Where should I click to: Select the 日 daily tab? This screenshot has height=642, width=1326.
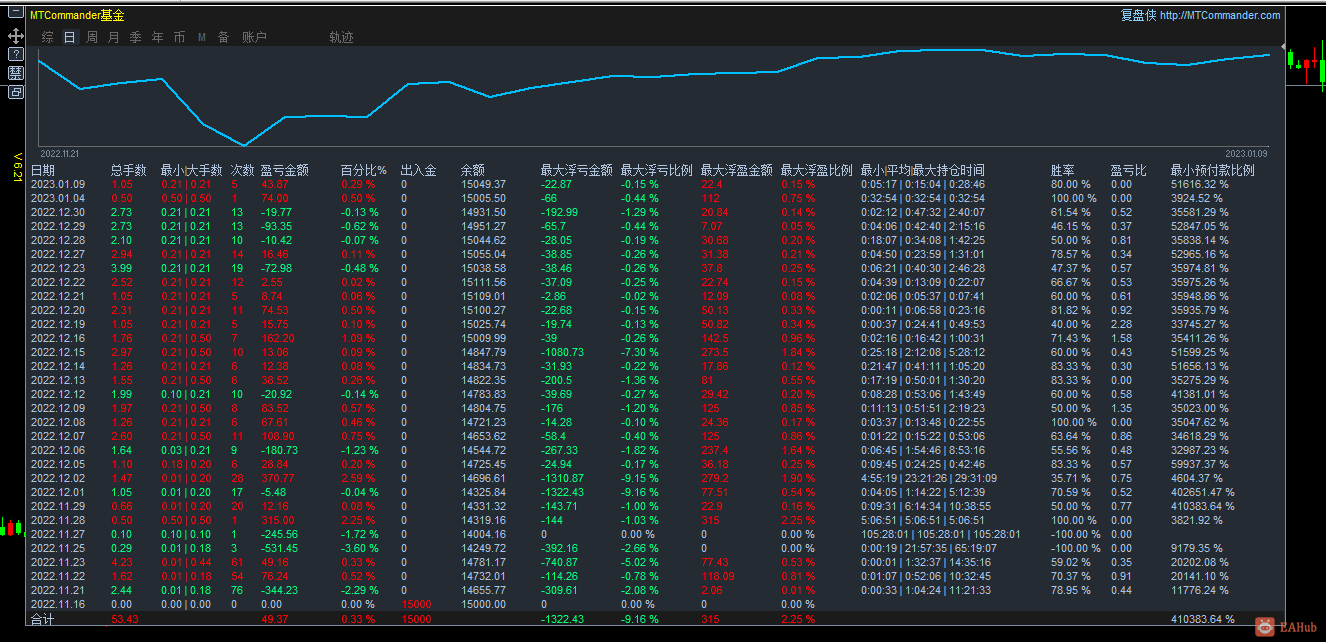pos(69,37)
